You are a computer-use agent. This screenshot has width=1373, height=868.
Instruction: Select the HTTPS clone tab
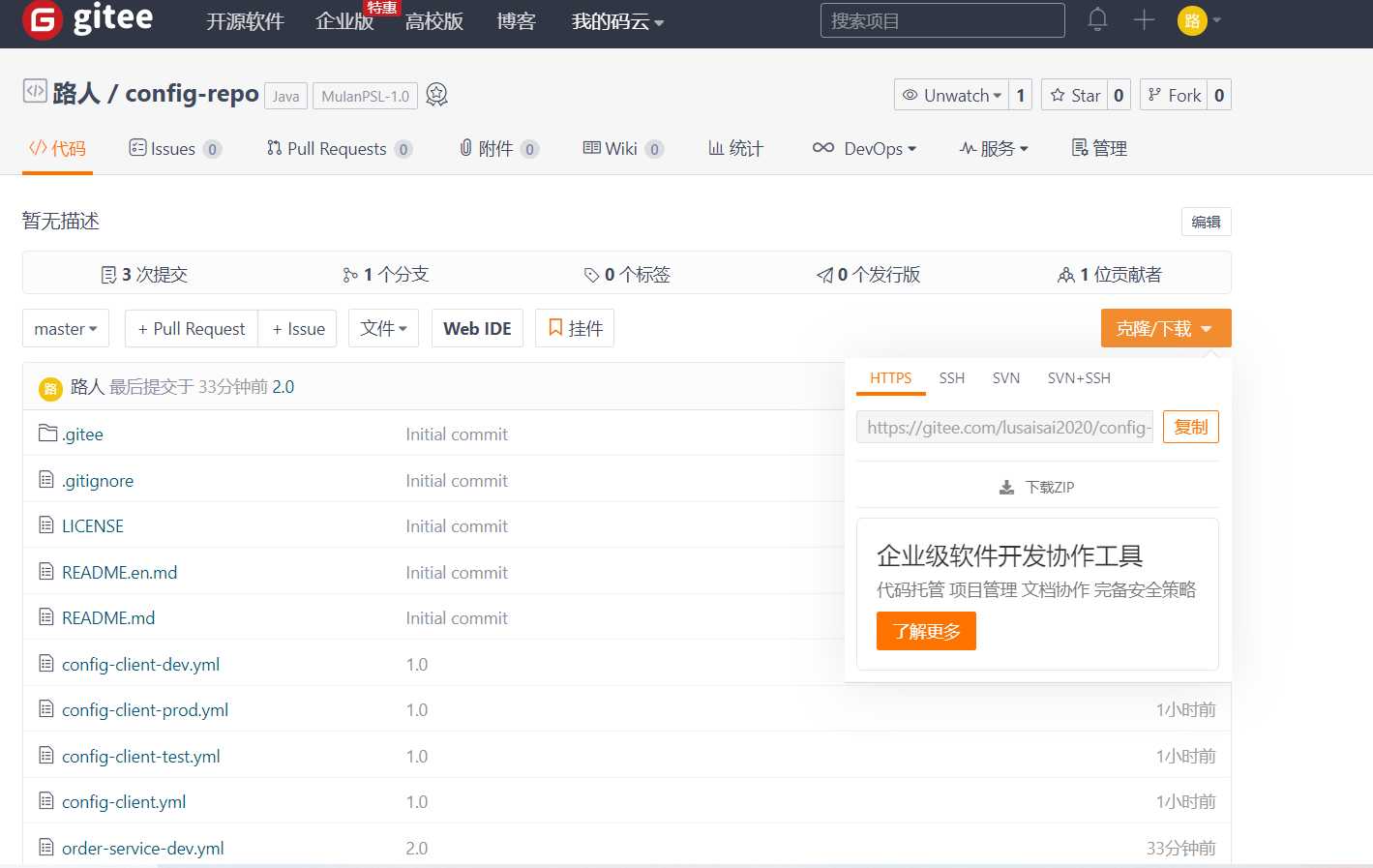click(x=890, y=378)
